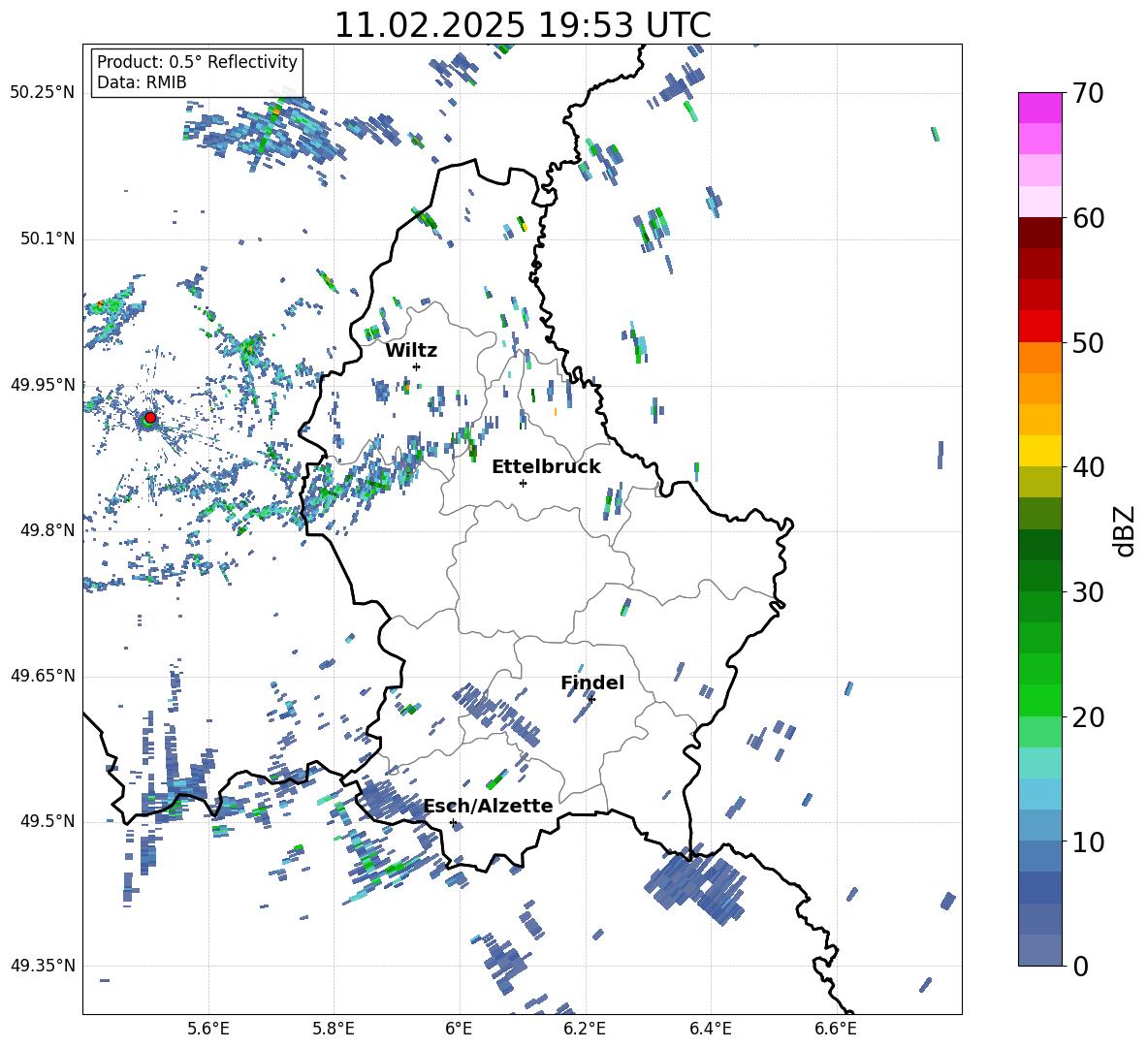Click the slate blue bottom colorbar segment at 0
This screenshot has height=1048, width=1148.
coord(1039,950)
